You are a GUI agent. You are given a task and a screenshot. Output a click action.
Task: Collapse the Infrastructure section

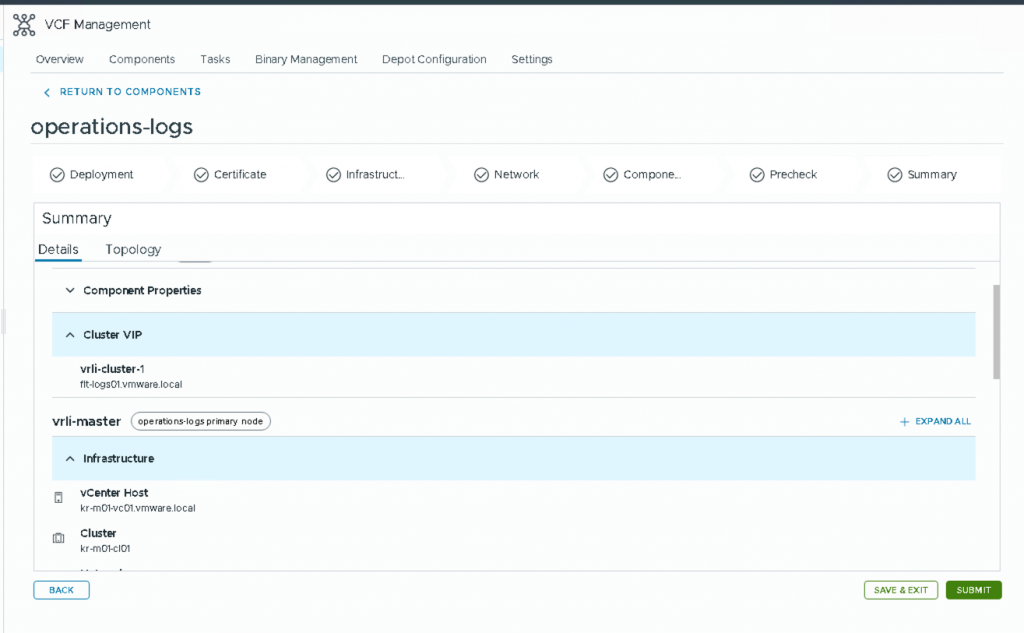coord(70,459)
